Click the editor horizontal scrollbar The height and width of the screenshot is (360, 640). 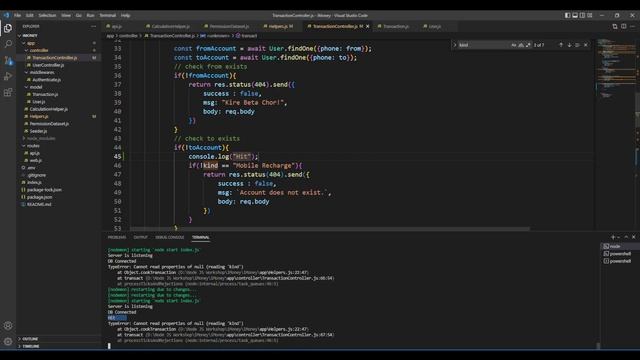(x=330, y=229)
